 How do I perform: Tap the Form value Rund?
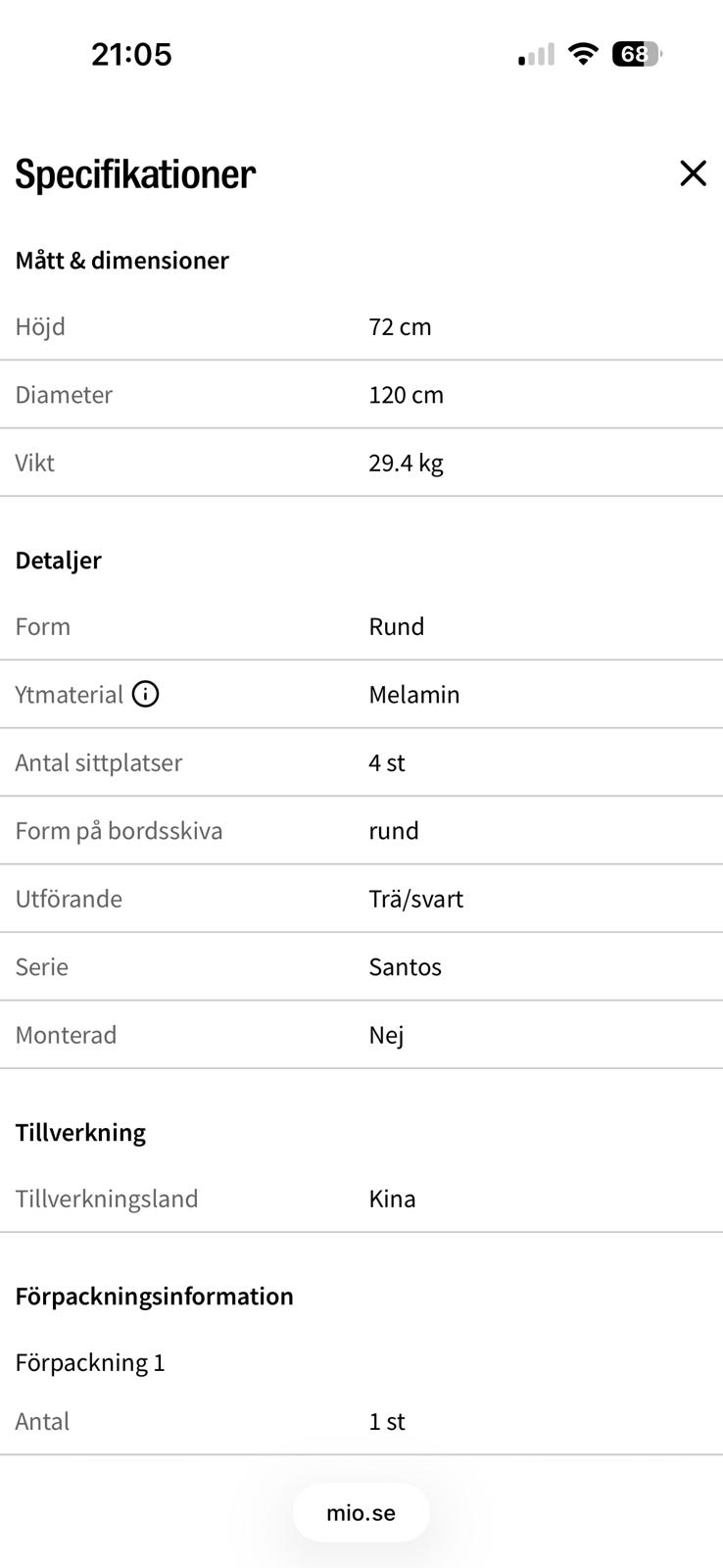tap(396, 626)
